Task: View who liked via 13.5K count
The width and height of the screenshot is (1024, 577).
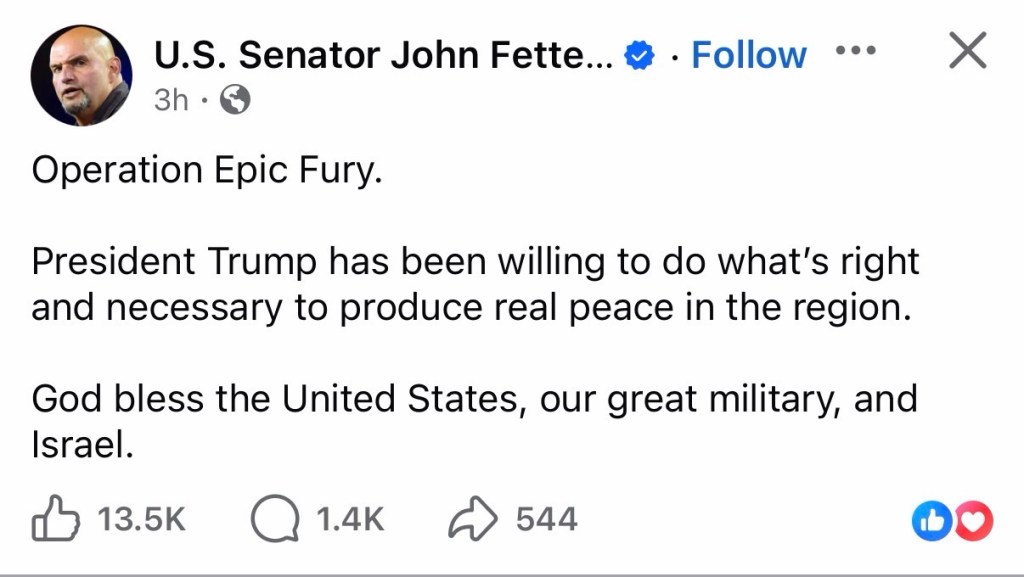Action: 141,520
